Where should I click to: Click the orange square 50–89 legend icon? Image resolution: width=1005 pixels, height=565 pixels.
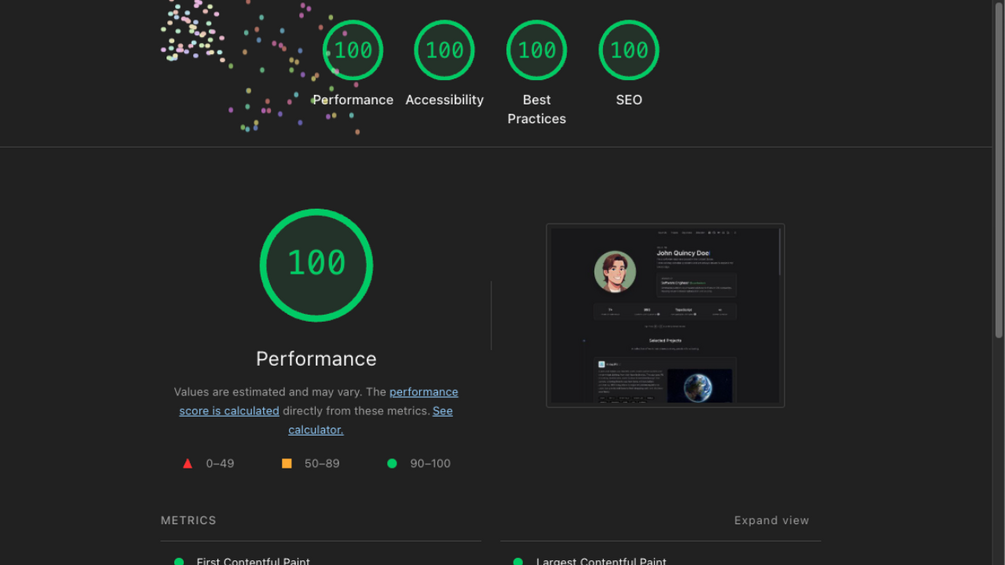pos(287,463)
